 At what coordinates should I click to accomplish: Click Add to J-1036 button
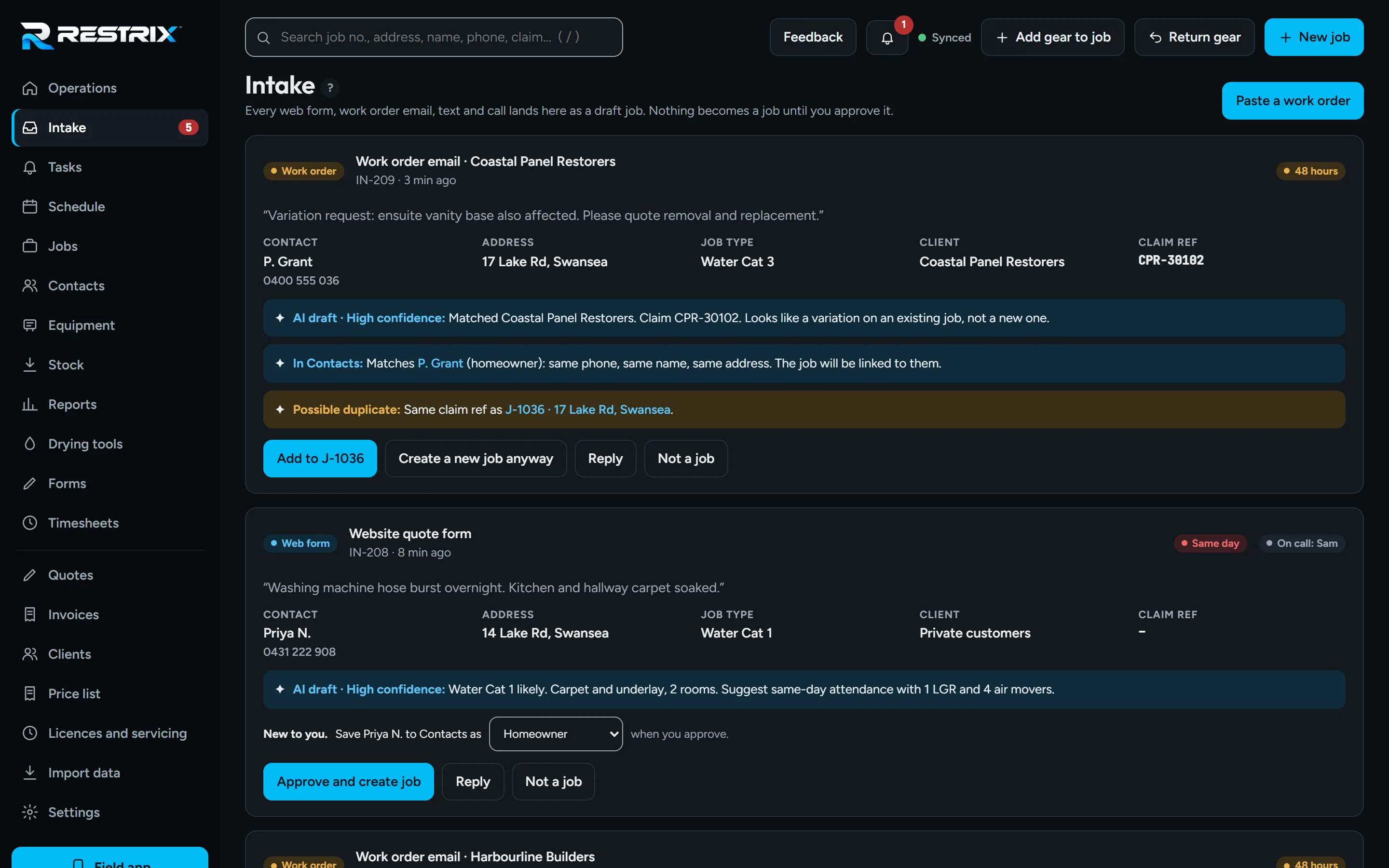click(x=320, y=458)
